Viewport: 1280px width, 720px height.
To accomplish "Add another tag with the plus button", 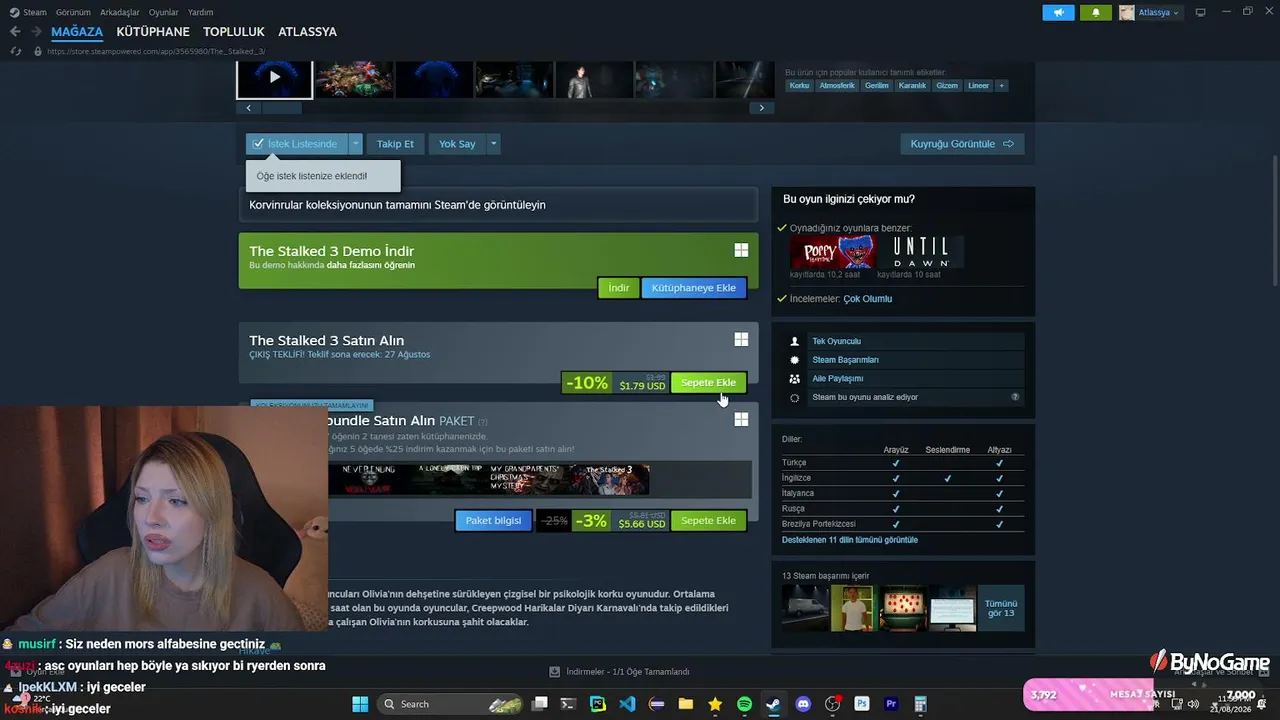I will 1001,86.
